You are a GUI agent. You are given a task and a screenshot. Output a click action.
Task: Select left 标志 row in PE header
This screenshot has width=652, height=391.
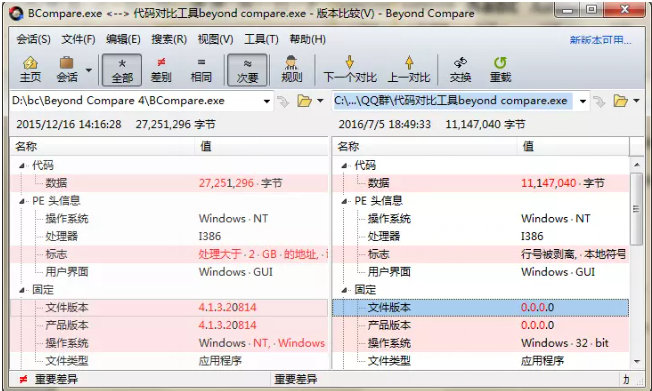tap(169, 254)
